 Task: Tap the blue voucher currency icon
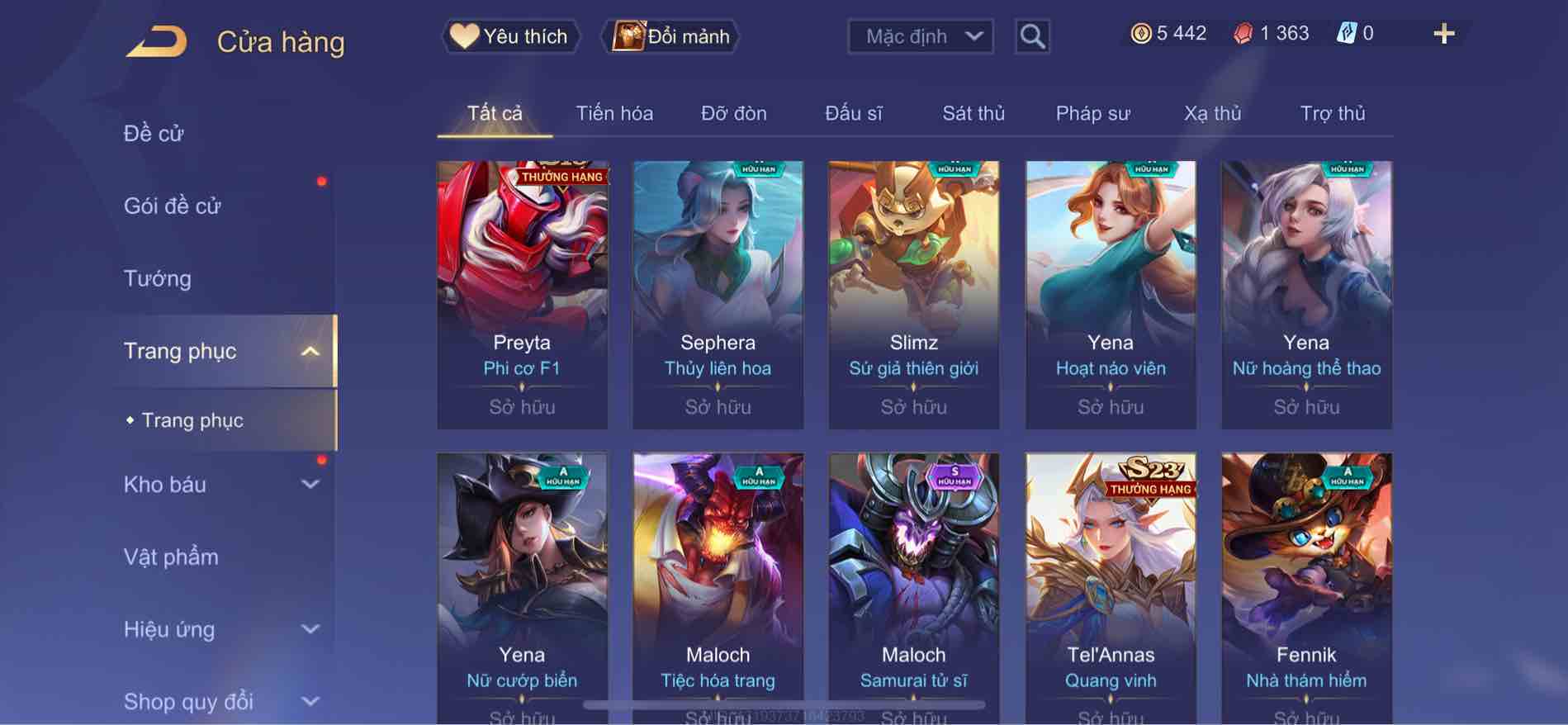click(x=1346, y=34)
